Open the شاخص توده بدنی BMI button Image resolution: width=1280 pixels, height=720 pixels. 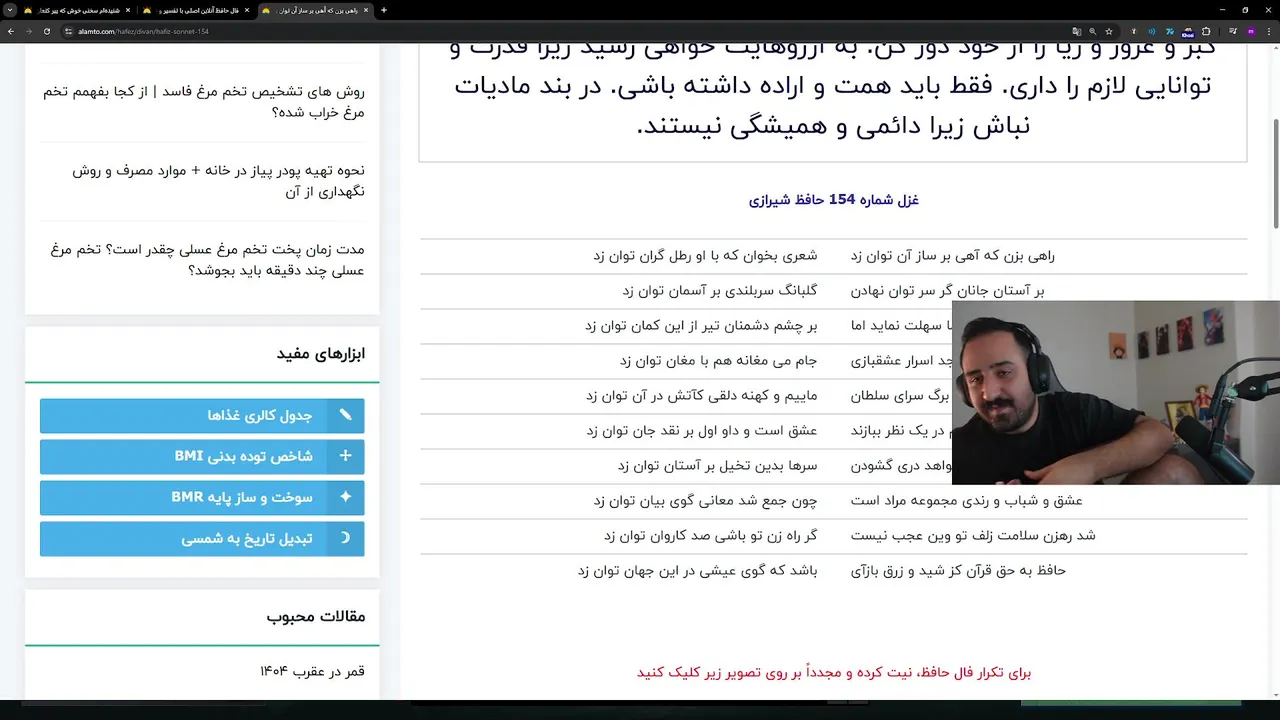click(x=202, y=457)
